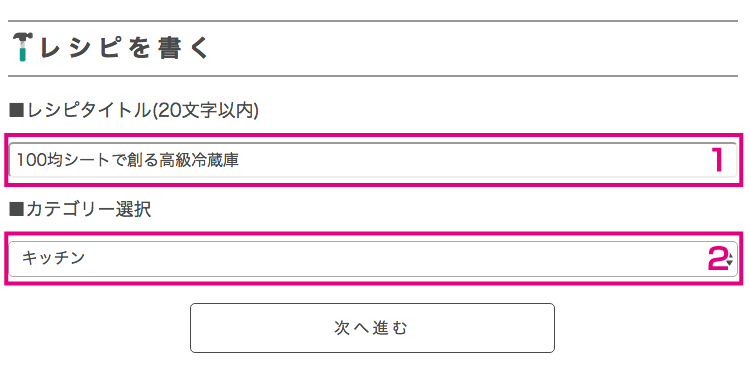The width and height of the screenshot is (749, 379).
Task: Click the 次へ進む button
Action: pyautogui.click(x=372, y=328)
